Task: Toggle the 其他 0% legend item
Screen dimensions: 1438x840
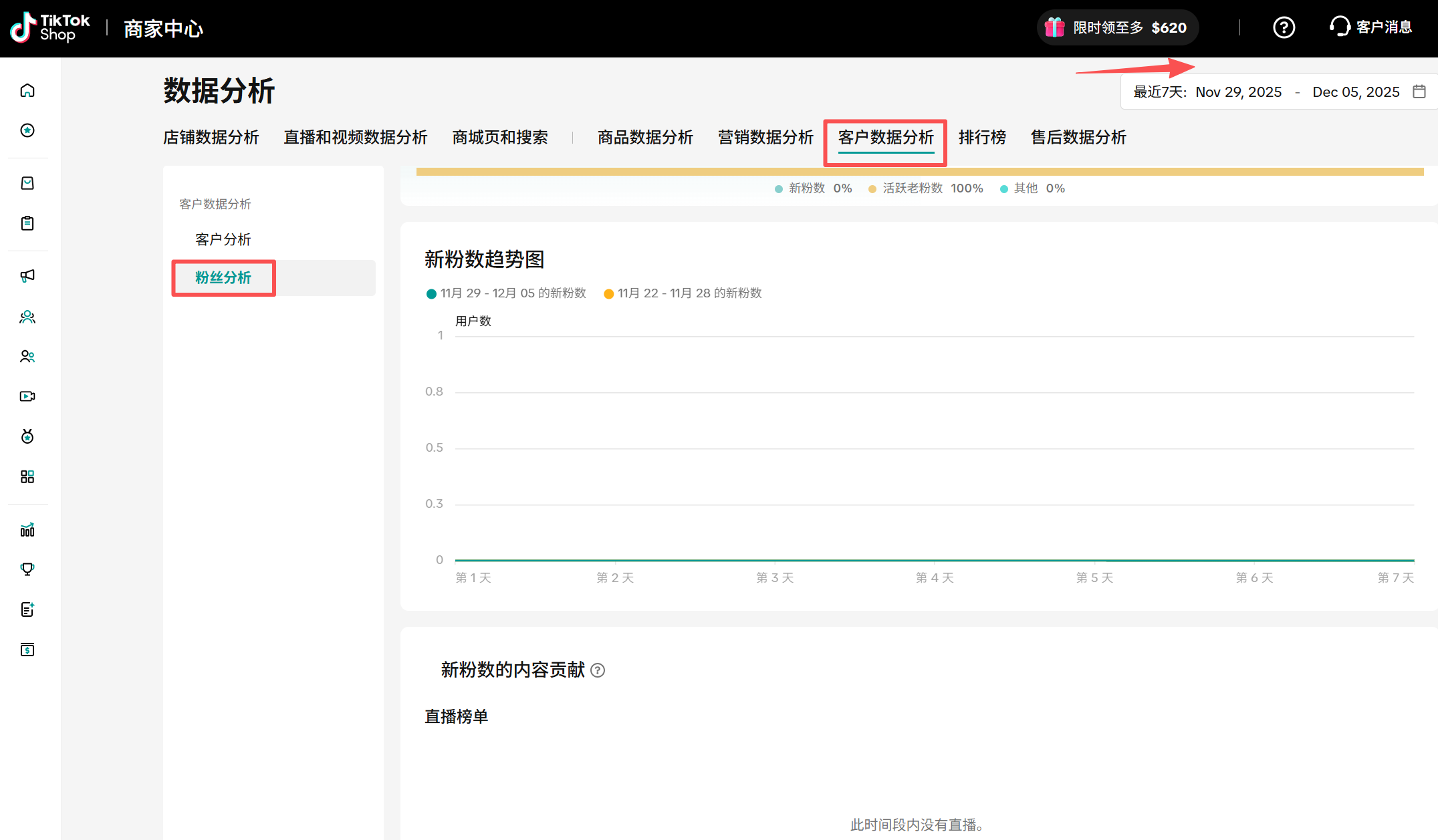Action: click(x=1032, y=188)
